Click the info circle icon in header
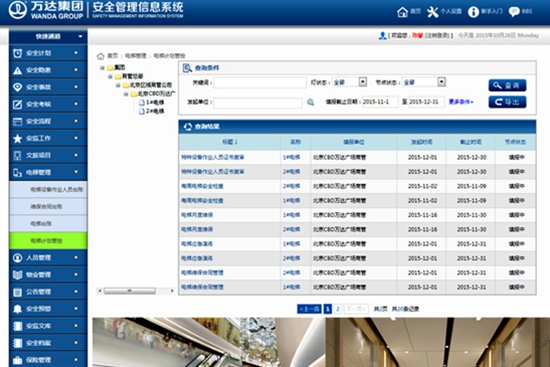Viewport: 550px width, 367px height. pyautogui.click(x=473, y=12)
